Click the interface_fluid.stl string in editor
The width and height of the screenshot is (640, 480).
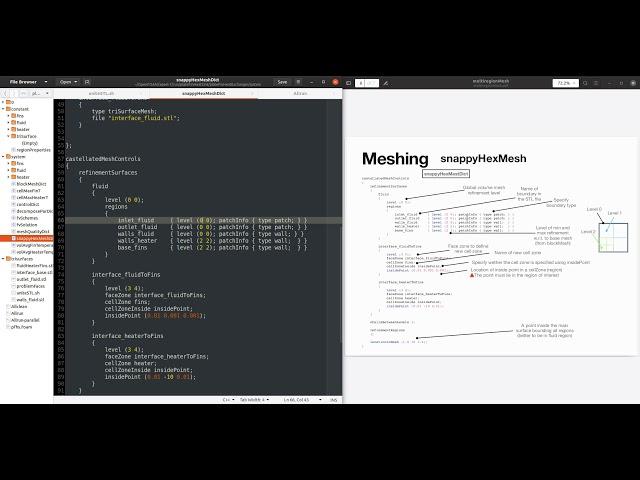(143, 118)
